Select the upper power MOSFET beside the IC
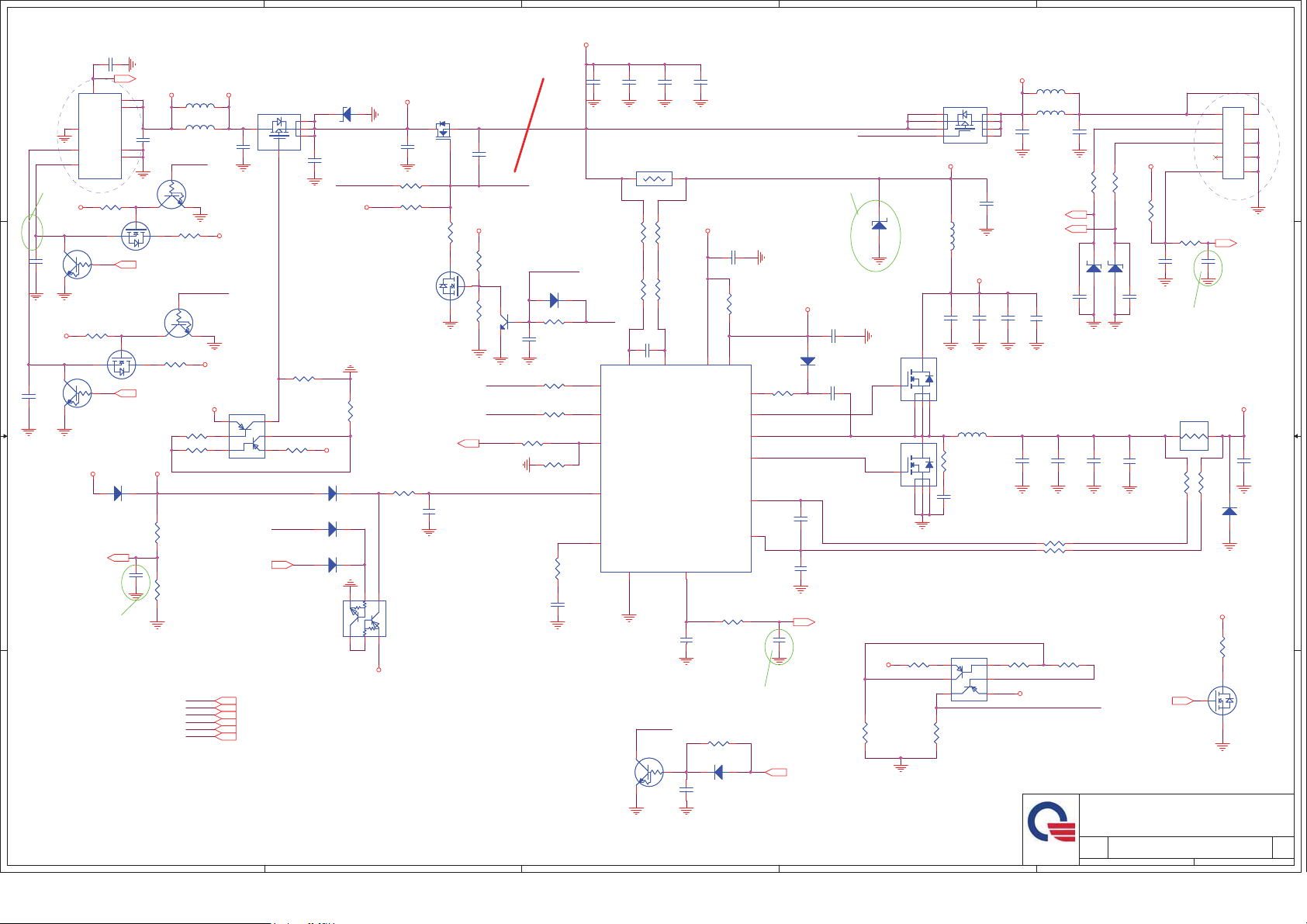Viewport: 1307px width, 924px height. (x=918, y=379)
